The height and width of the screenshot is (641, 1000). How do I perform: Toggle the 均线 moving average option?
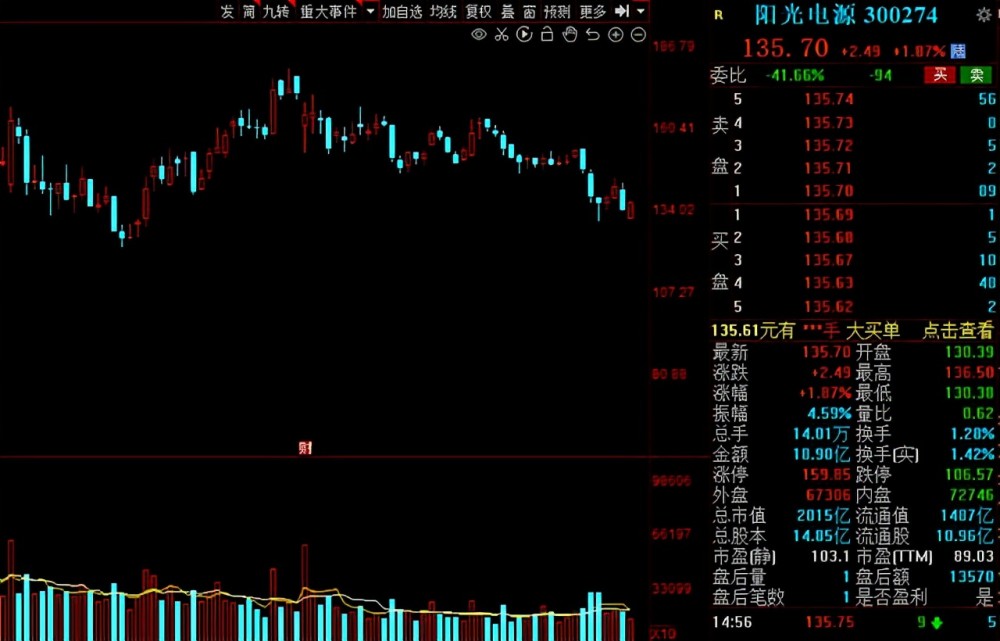(x=443, y=11)
